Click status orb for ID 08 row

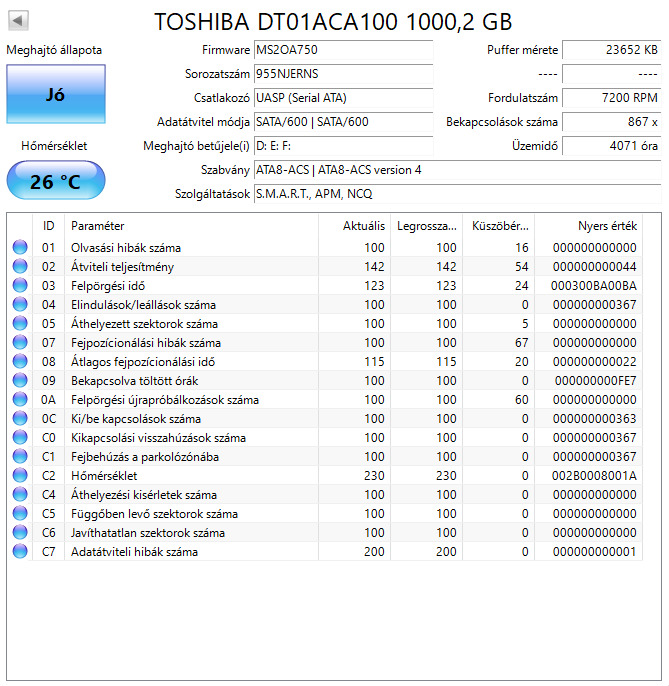(x=20, y=361)
